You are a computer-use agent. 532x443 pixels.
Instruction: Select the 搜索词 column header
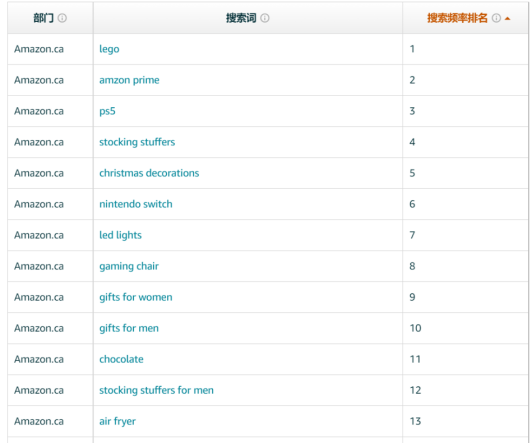pyautogui.click(x=241, y=18)
